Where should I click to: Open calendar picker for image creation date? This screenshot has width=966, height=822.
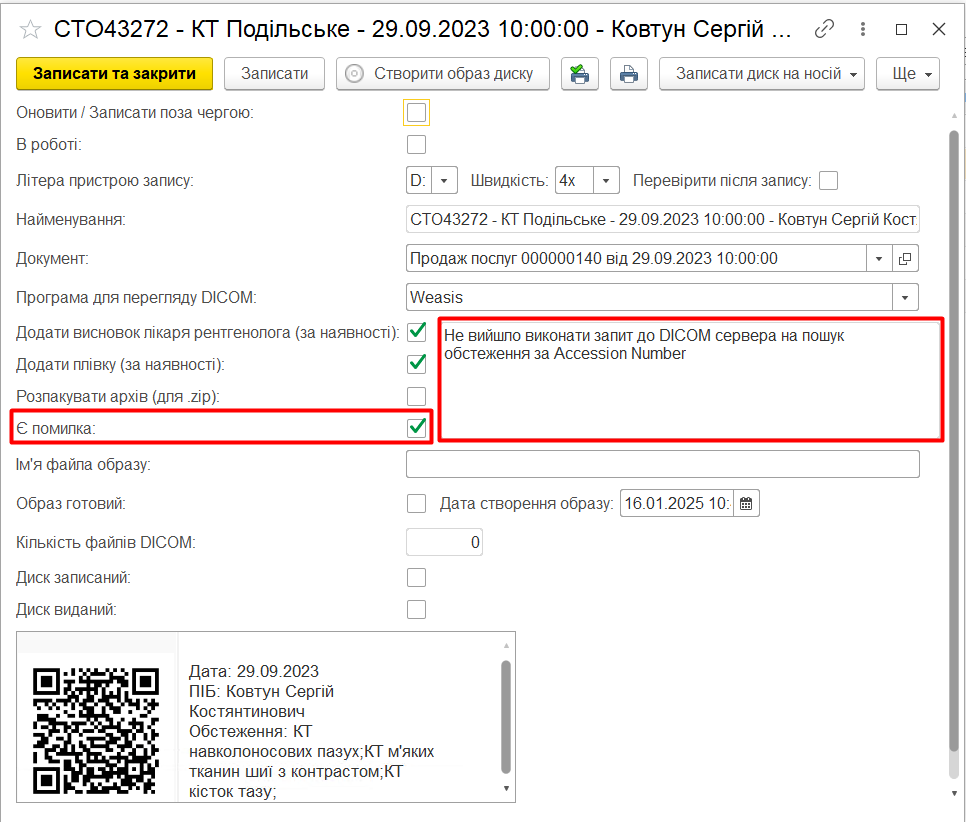(746, 503)
